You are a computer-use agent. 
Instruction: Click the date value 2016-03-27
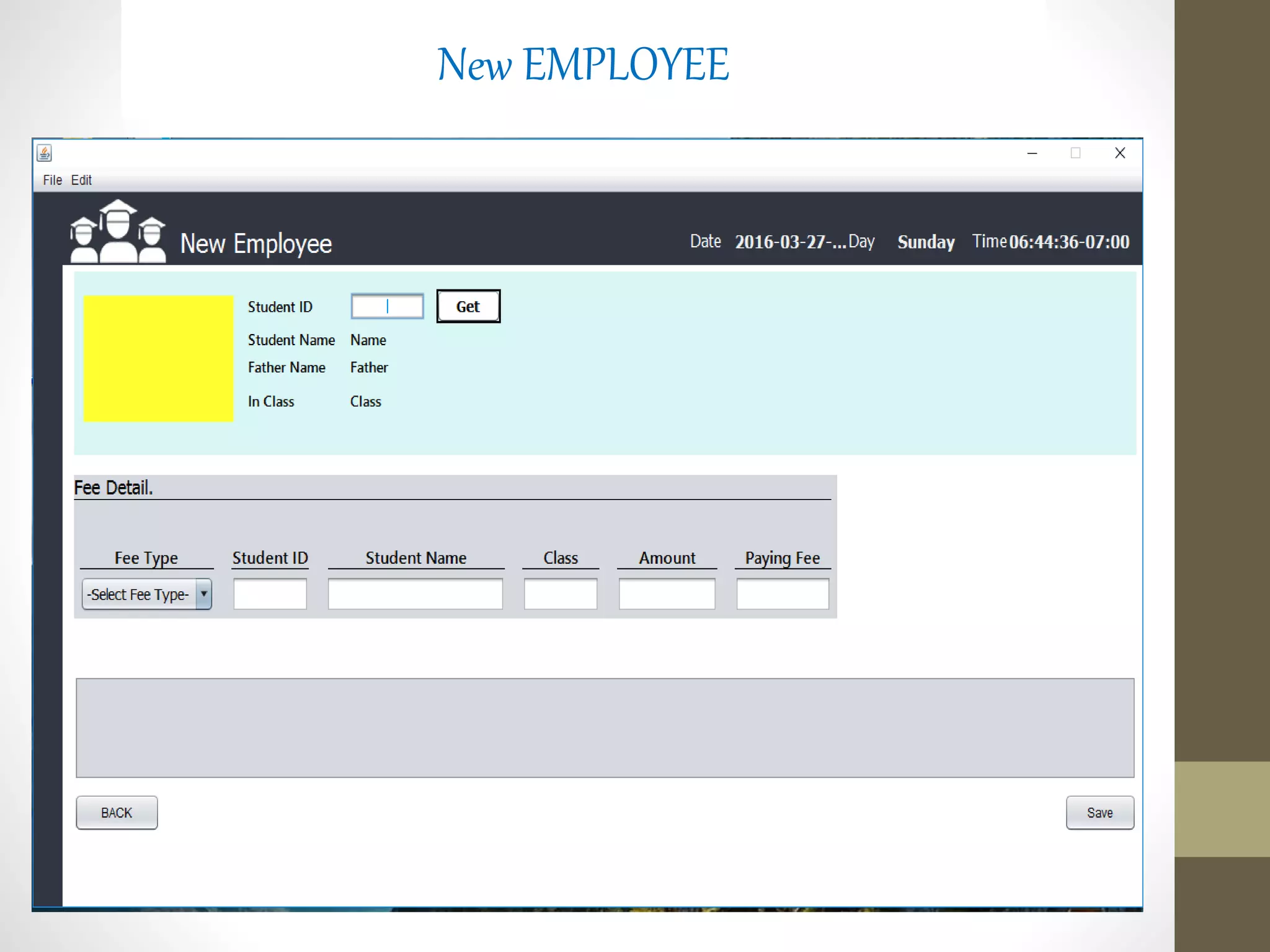point(791,242)
